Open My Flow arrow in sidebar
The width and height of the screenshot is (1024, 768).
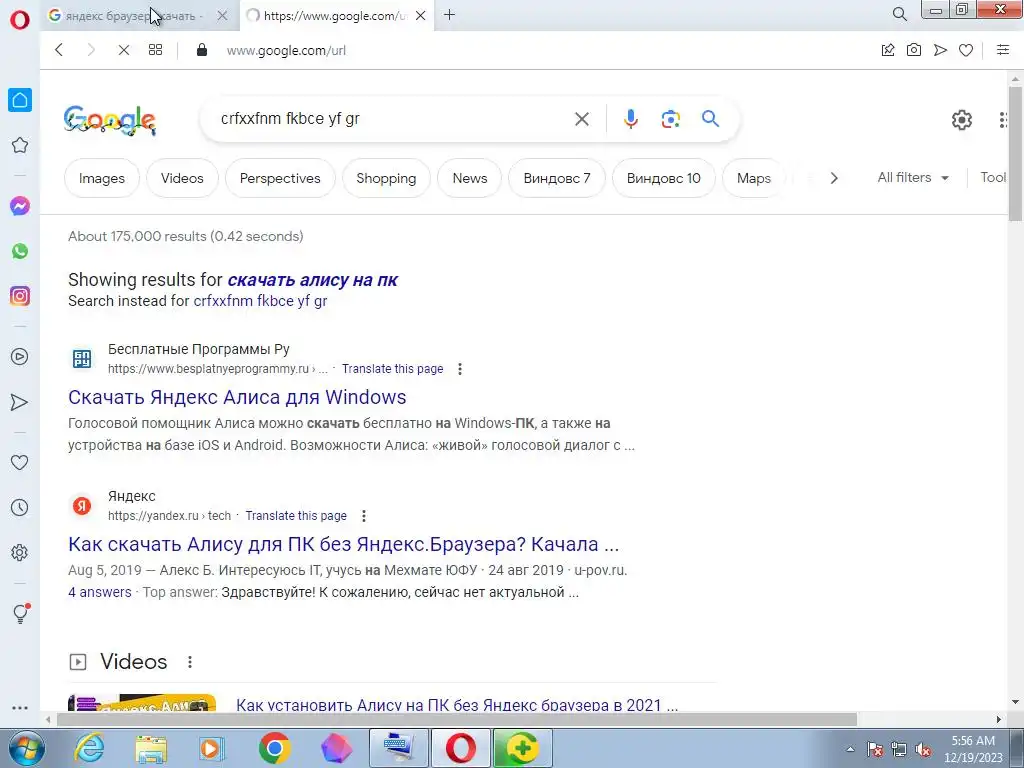coord(20,402)
